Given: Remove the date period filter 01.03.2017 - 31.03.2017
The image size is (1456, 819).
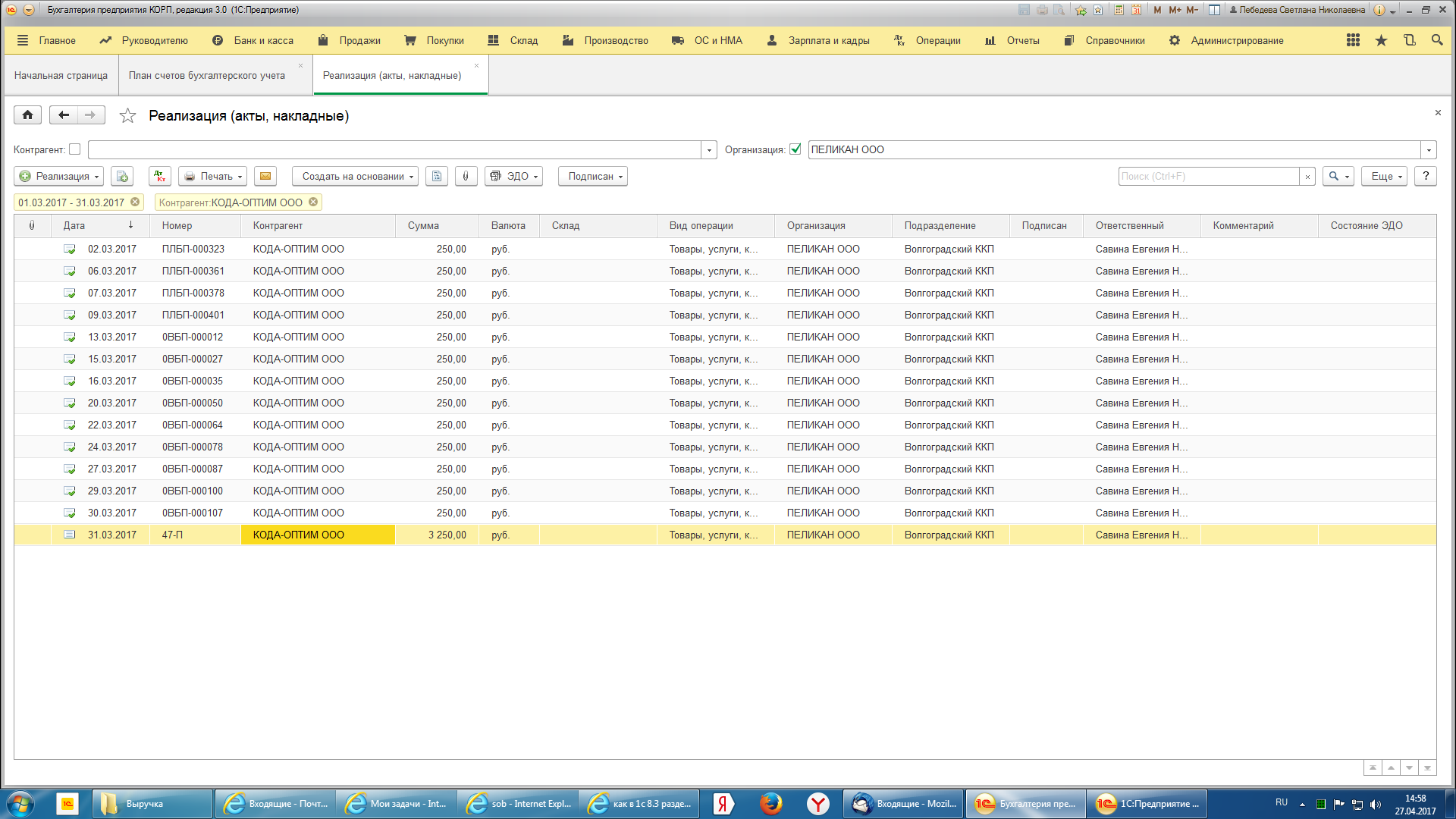Looking at the screenshot, I should 135,202.
